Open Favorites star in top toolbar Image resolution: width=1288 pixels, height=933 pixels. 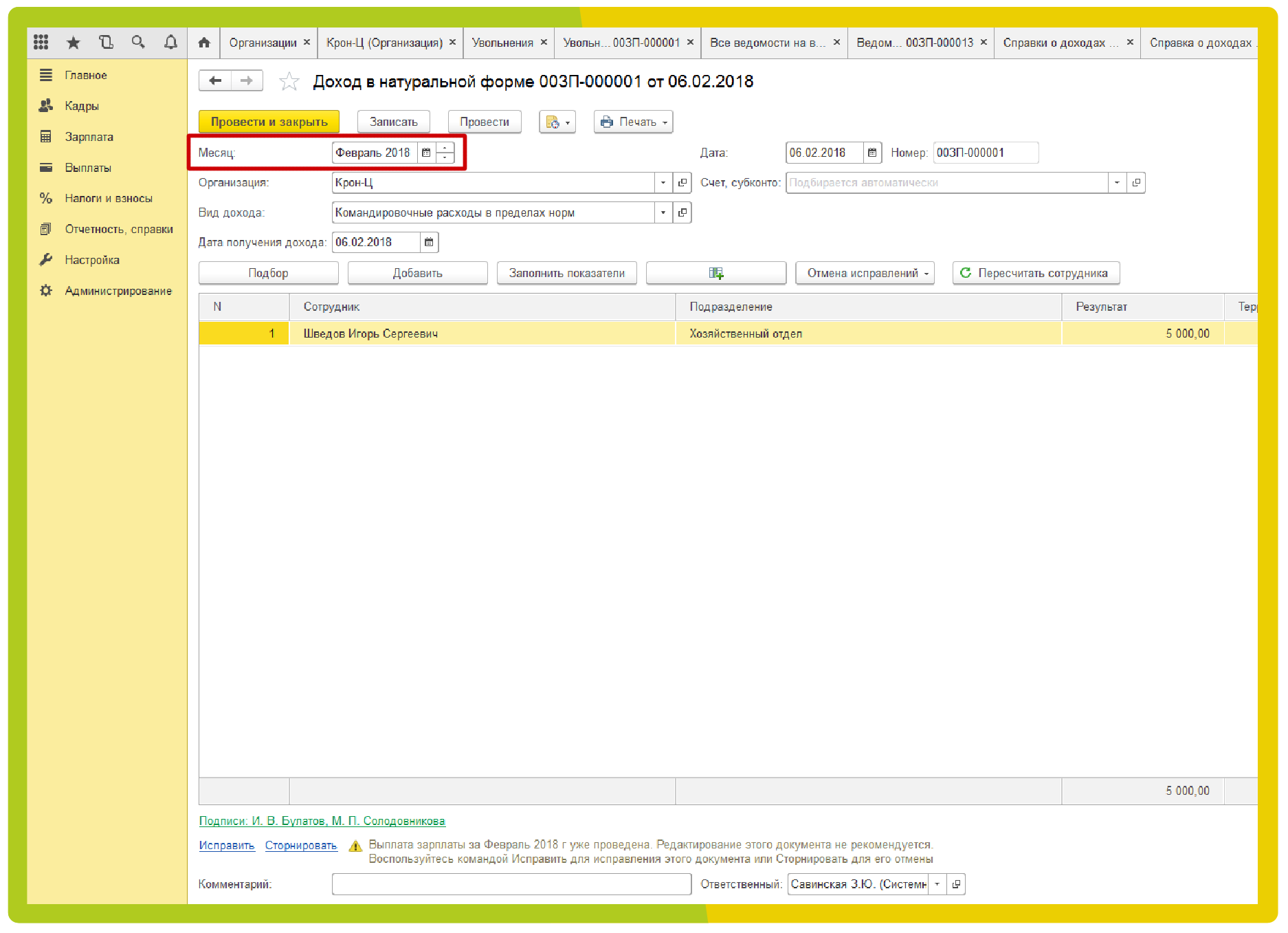(x=73, y=43)
